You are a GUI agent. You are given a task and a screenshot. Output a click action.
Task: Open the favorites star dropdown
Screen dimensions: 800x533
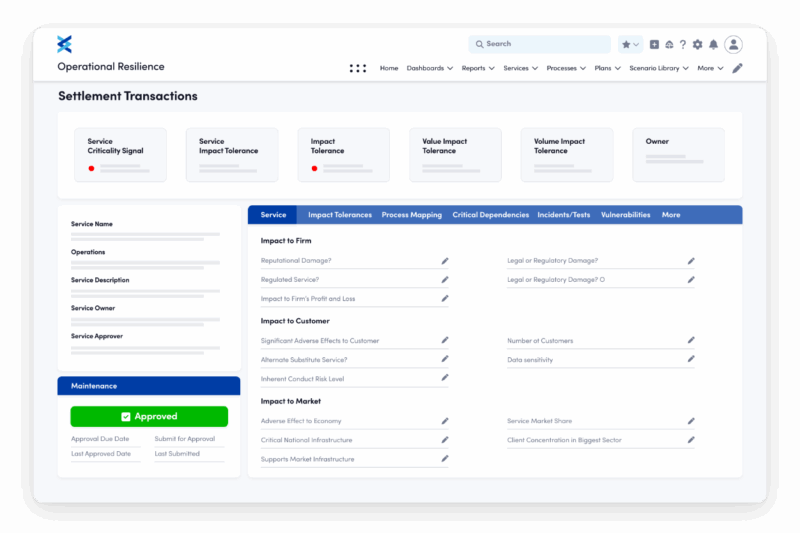[x=630, y=45]
